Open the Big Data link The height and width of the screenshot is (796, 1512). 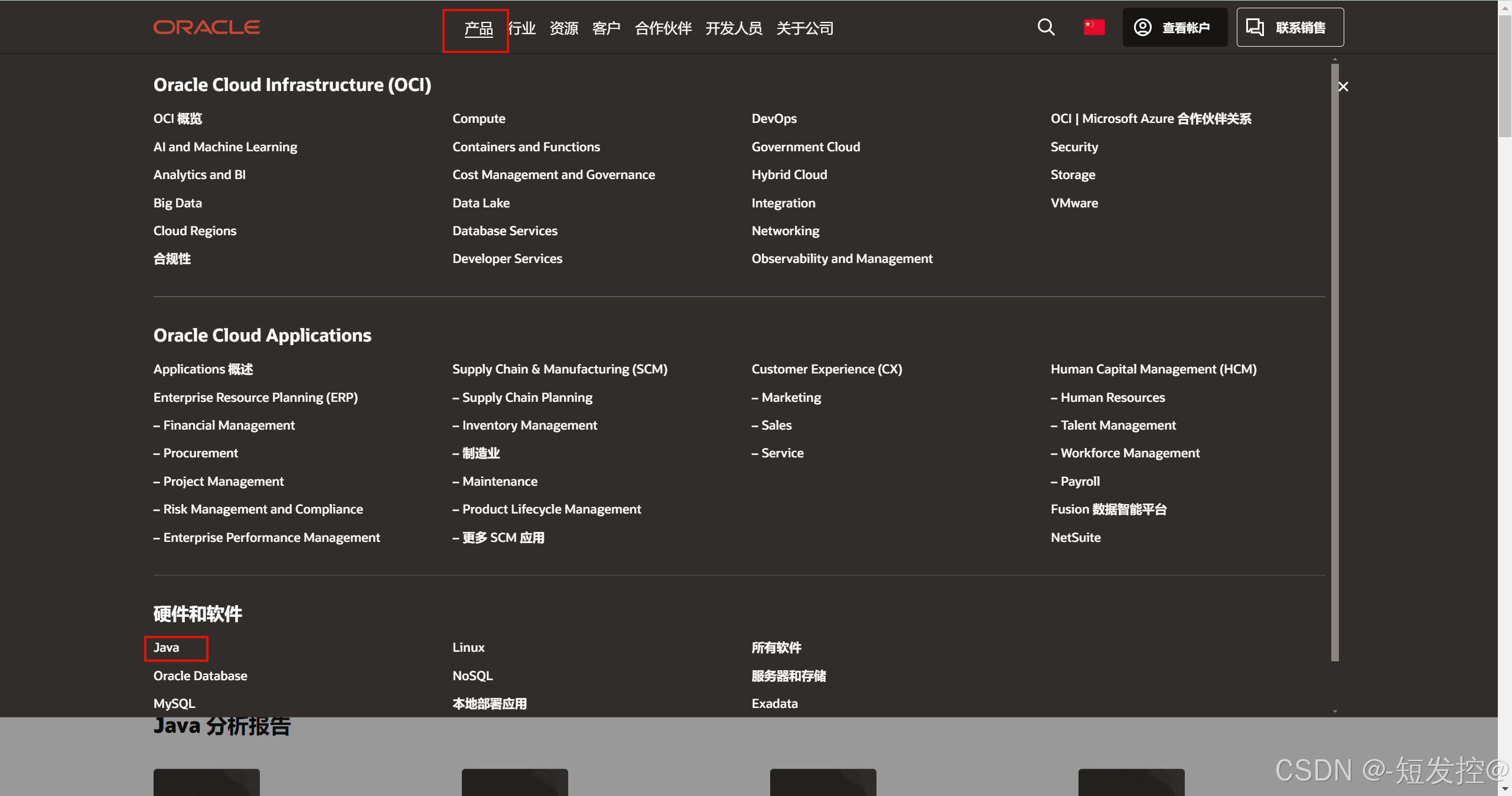pos(178,203)
